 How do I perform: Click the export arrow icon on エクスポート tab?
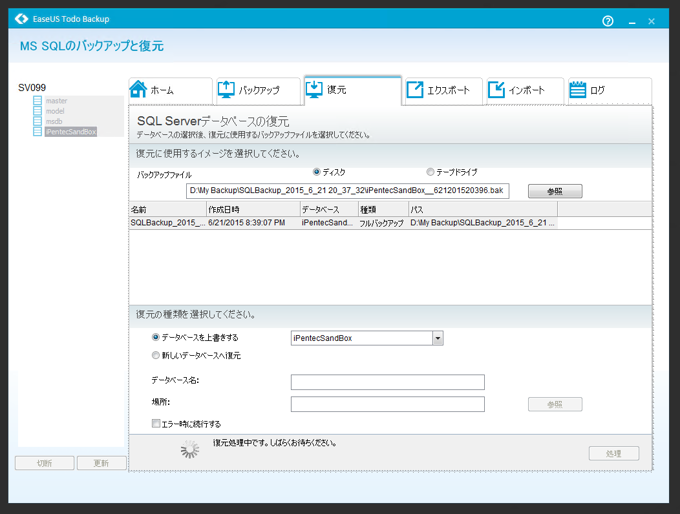[415, 89]
